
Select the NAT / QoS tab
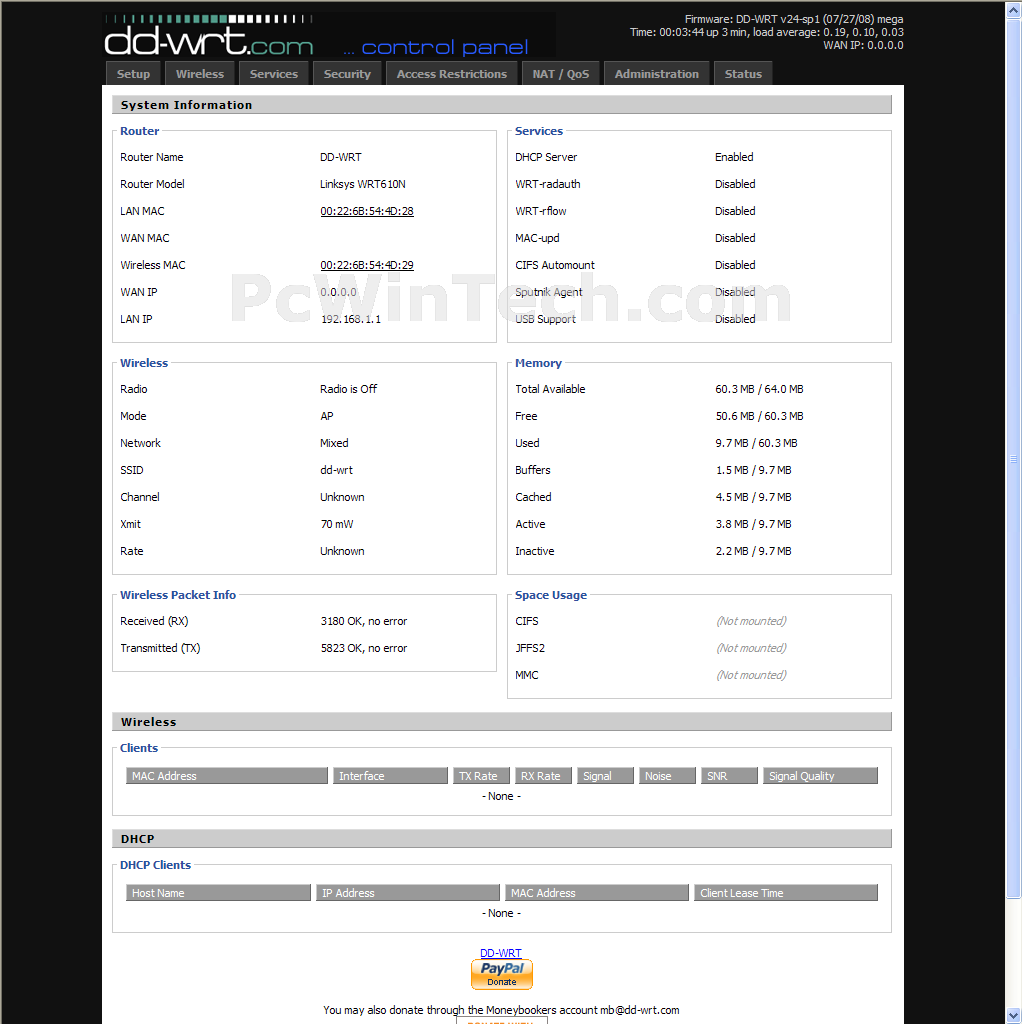point(561,74)
